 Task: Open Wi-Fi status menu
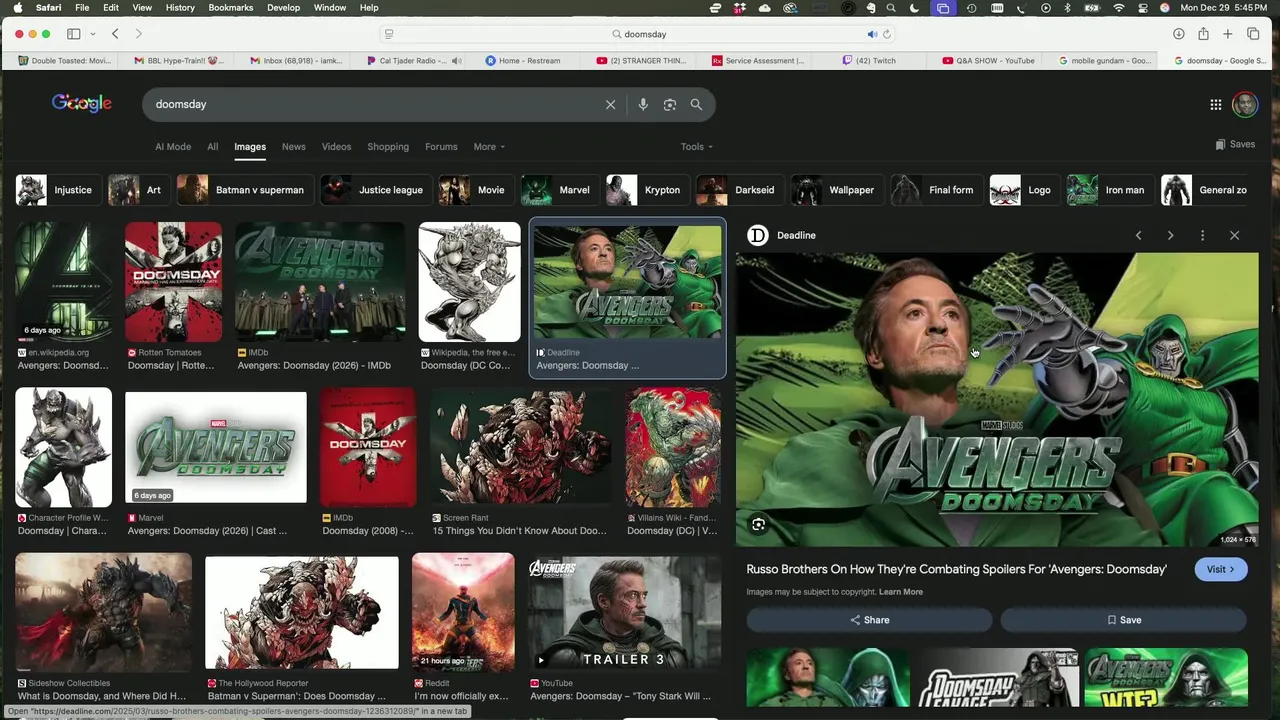tap(1118, 8)
